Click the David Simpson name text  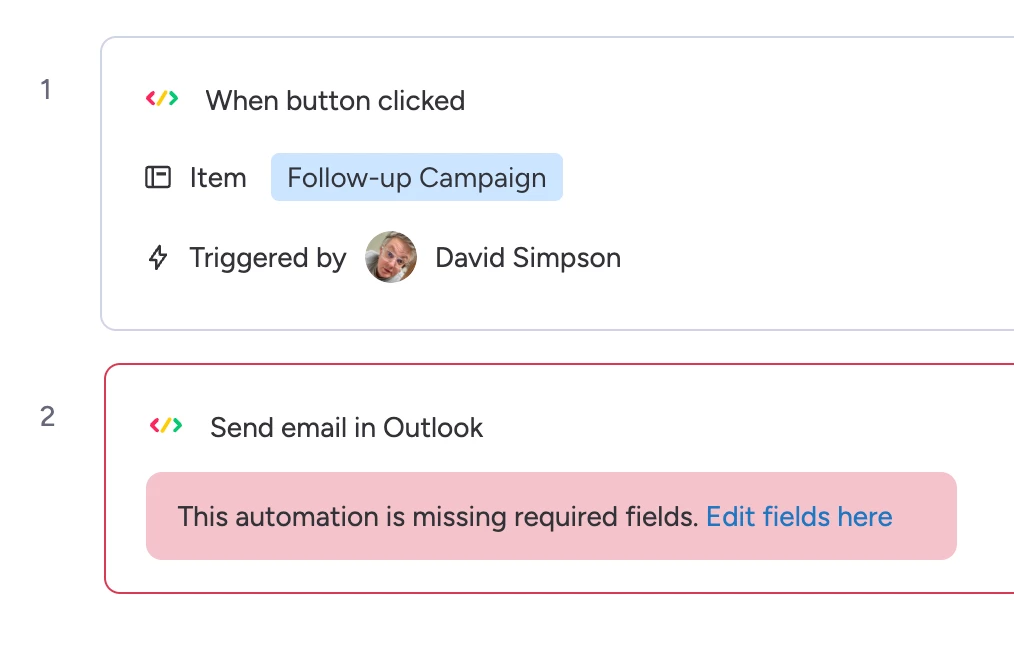(528, 258)
